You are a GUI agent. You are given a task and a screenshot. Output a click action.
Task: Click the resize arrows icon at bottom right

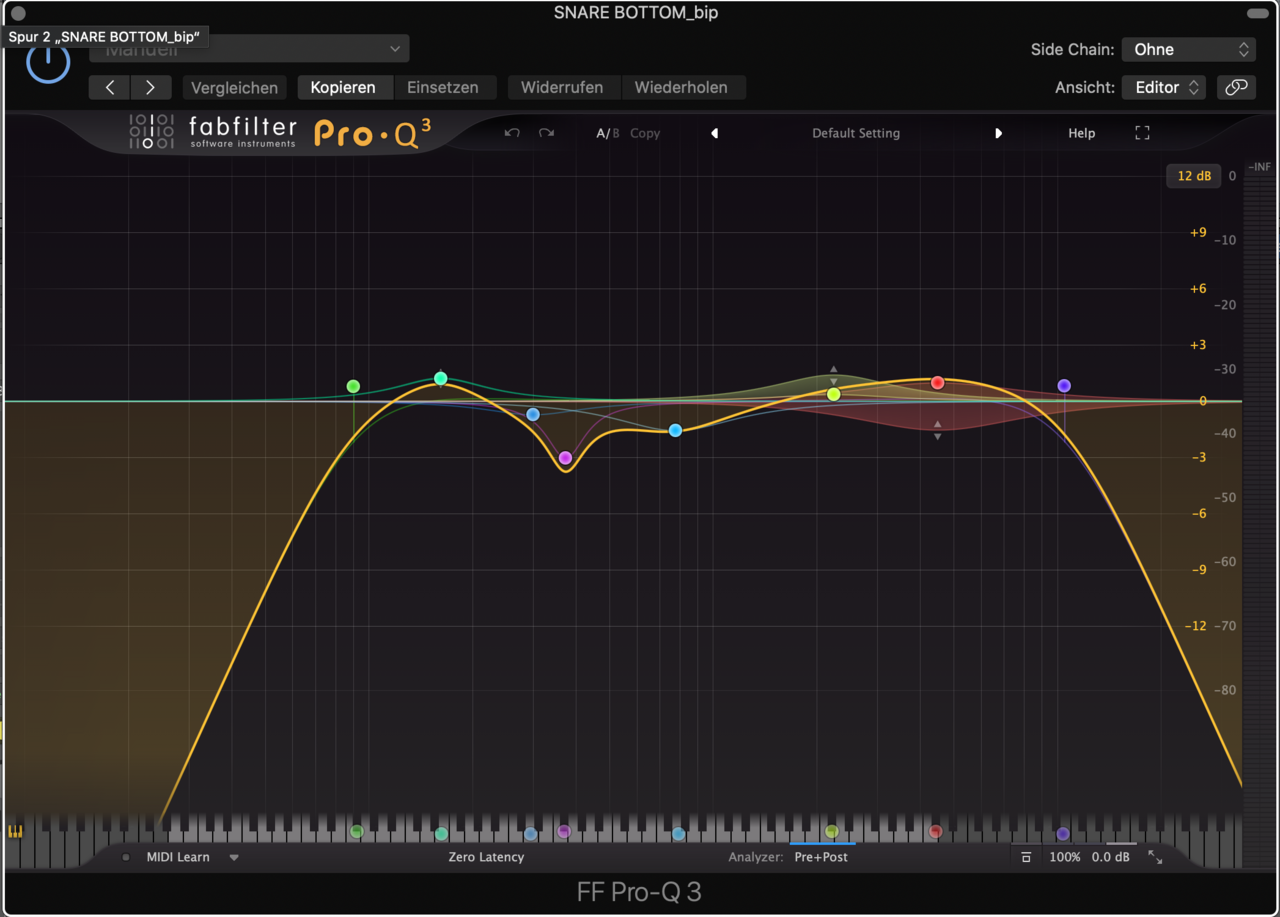[1155, 857]
